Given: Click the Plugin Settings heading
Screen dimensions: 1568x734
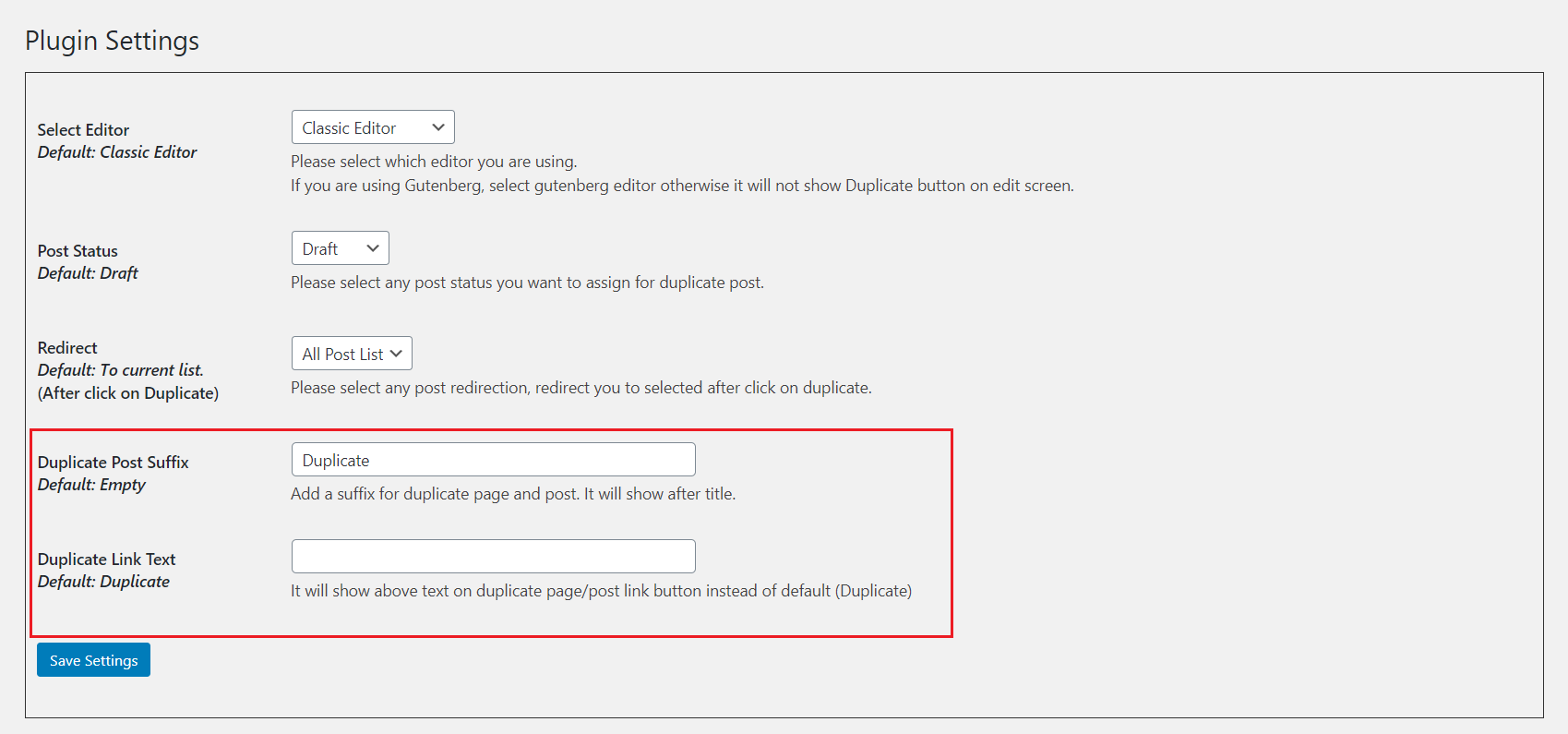Looking at the screenshot, I should (112, 41).
